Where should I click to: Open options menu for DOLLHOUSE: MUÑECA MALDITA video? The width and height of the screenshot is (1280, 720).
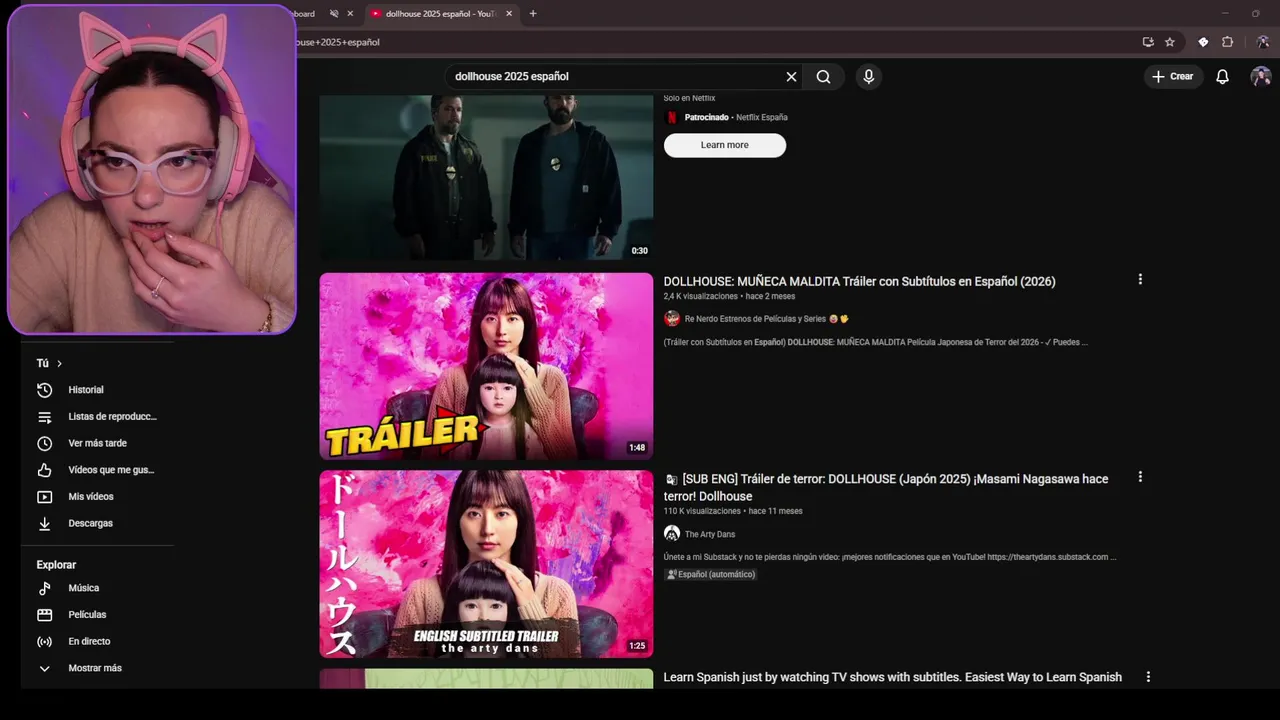pos(1140,280)
